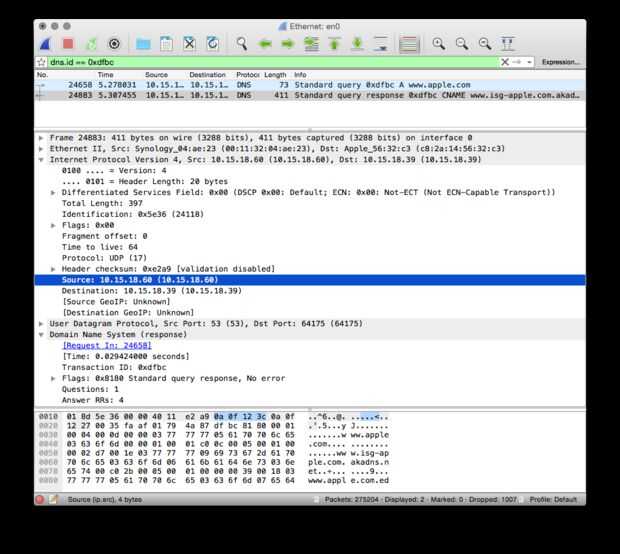
Task: Jump to the last packet
Action: click(x=357, y=44)
